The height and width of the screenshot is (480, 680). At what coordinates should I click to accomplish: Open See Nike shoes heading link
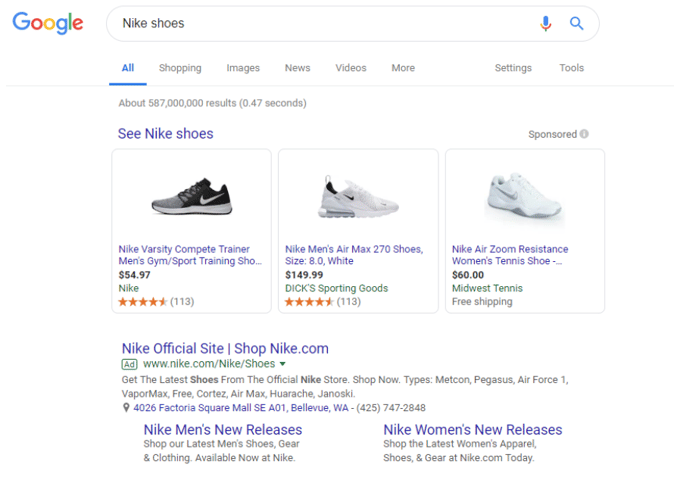[166, 134]
